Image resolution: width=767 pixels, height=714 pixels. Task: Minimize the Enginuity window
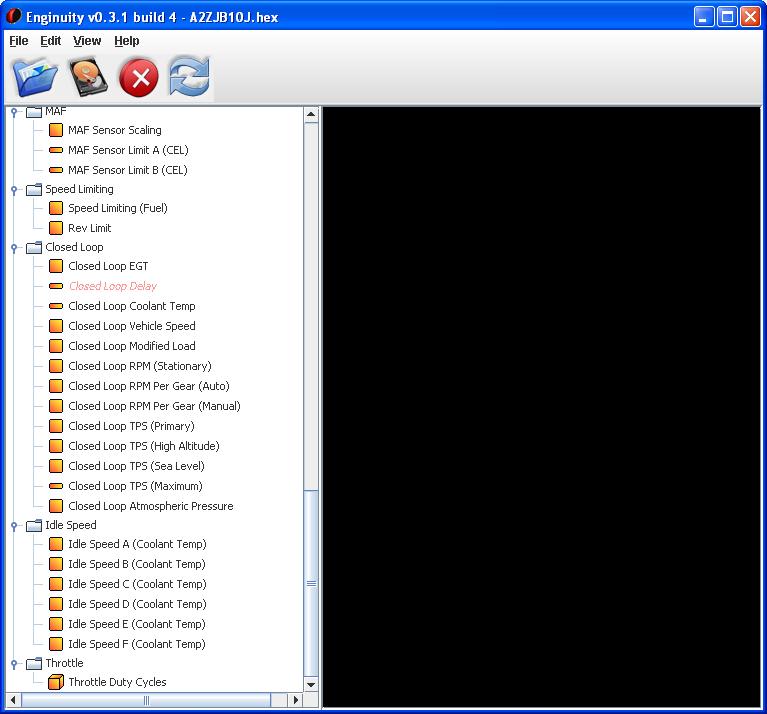[x=703, y=17]
